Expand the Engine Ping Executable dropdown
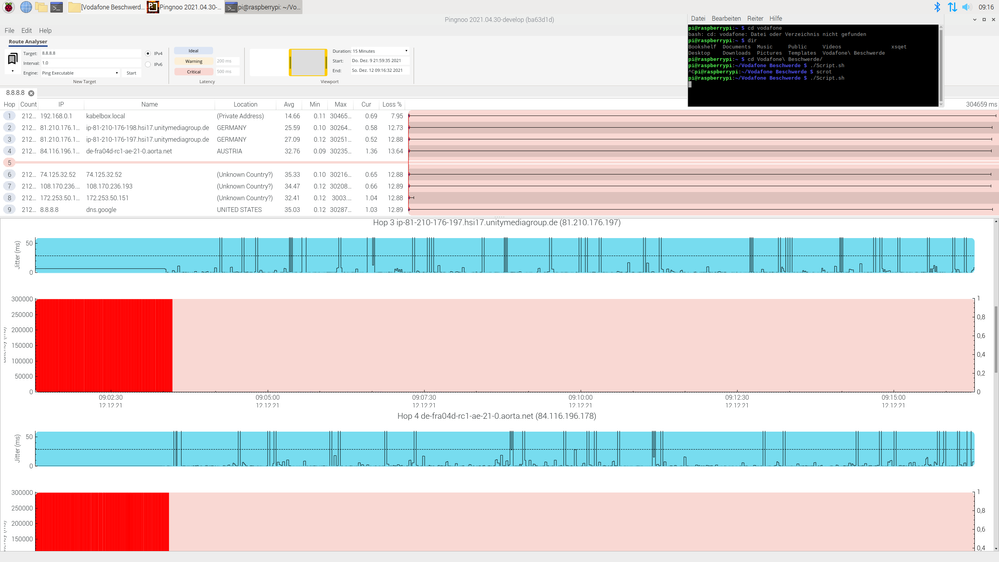The image size is (999, 562). 80,73
